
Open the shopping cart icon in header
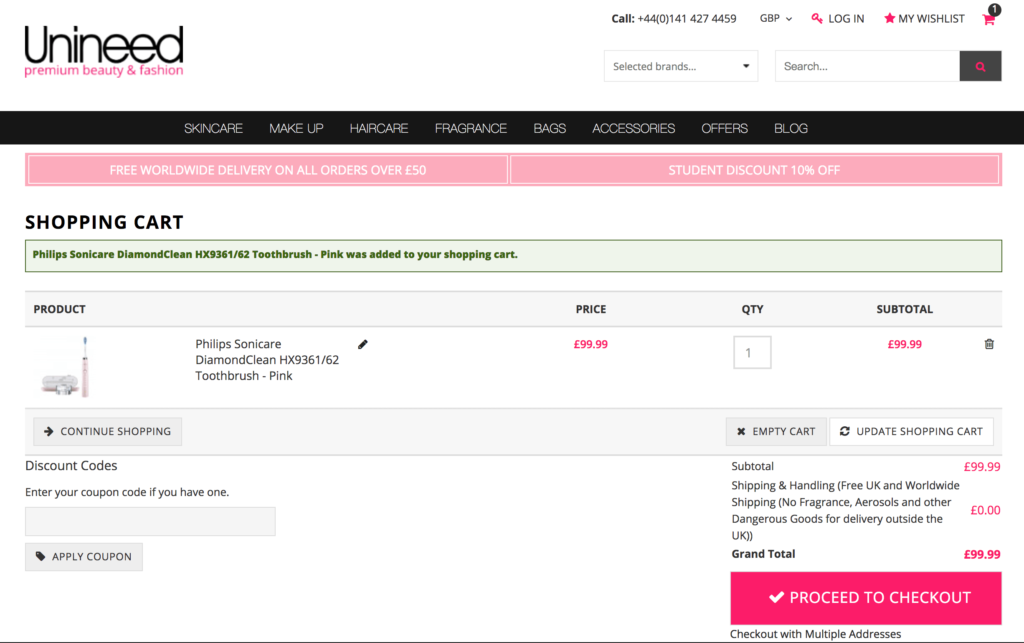point(990,17)
